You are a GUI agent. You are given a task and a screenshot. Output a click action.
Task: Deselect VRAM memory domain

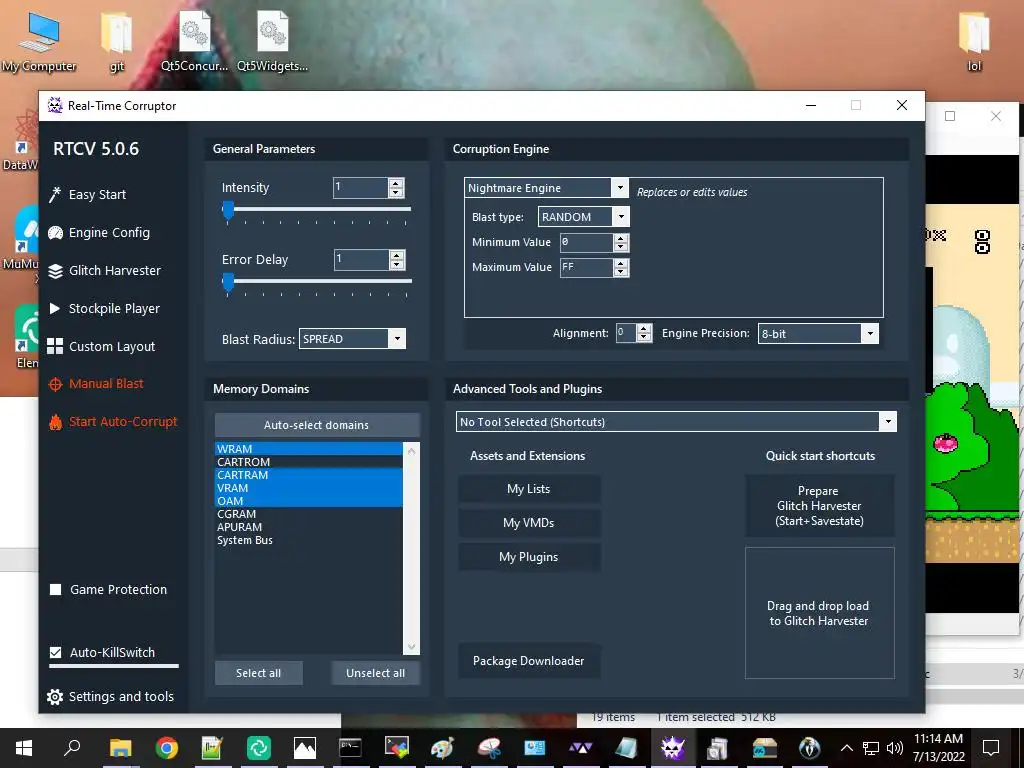pyautogui.click(x=309, y=488)
